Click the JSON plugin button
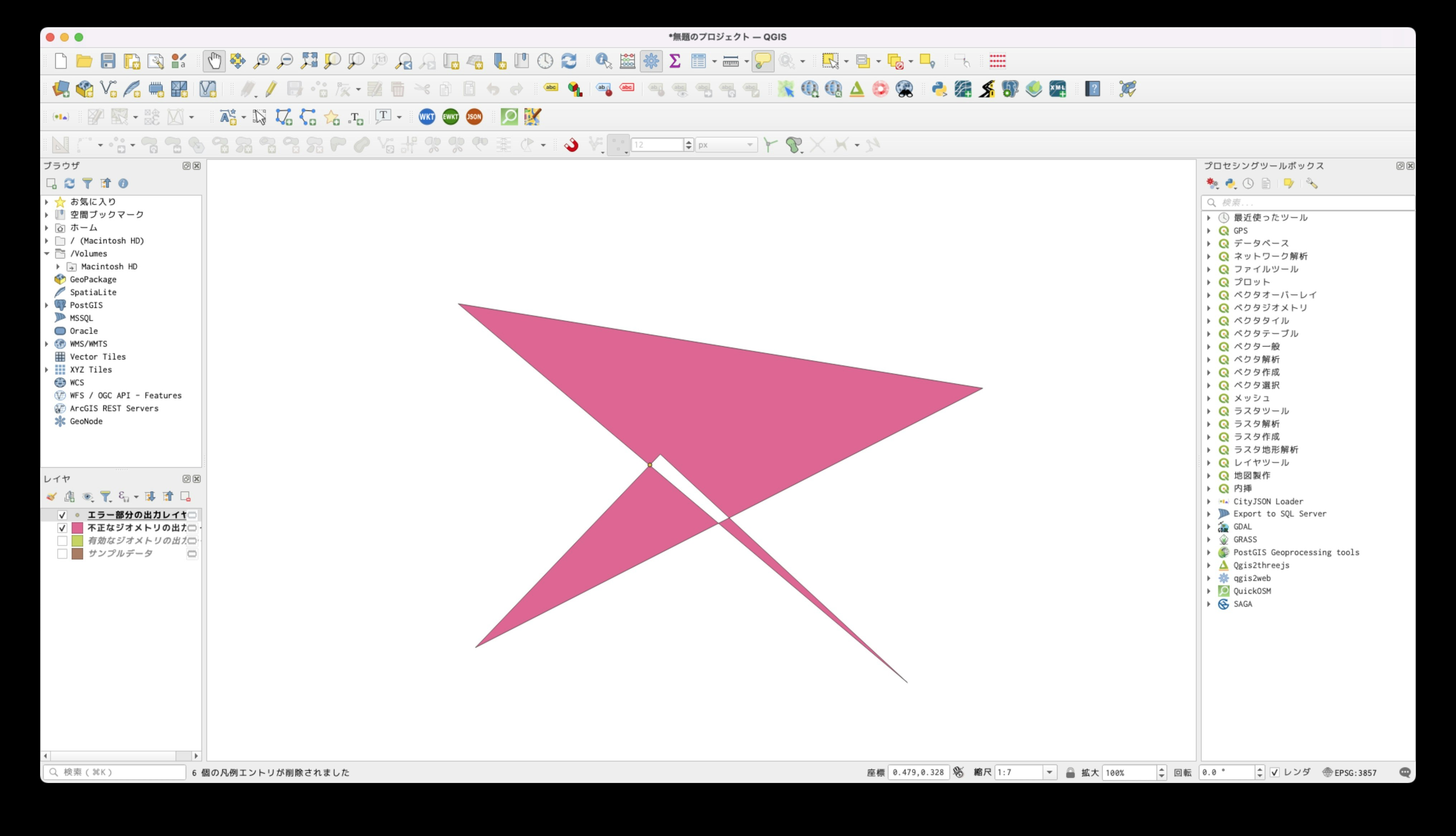The width and height of the screenshot is (1456, 836). 474,117
